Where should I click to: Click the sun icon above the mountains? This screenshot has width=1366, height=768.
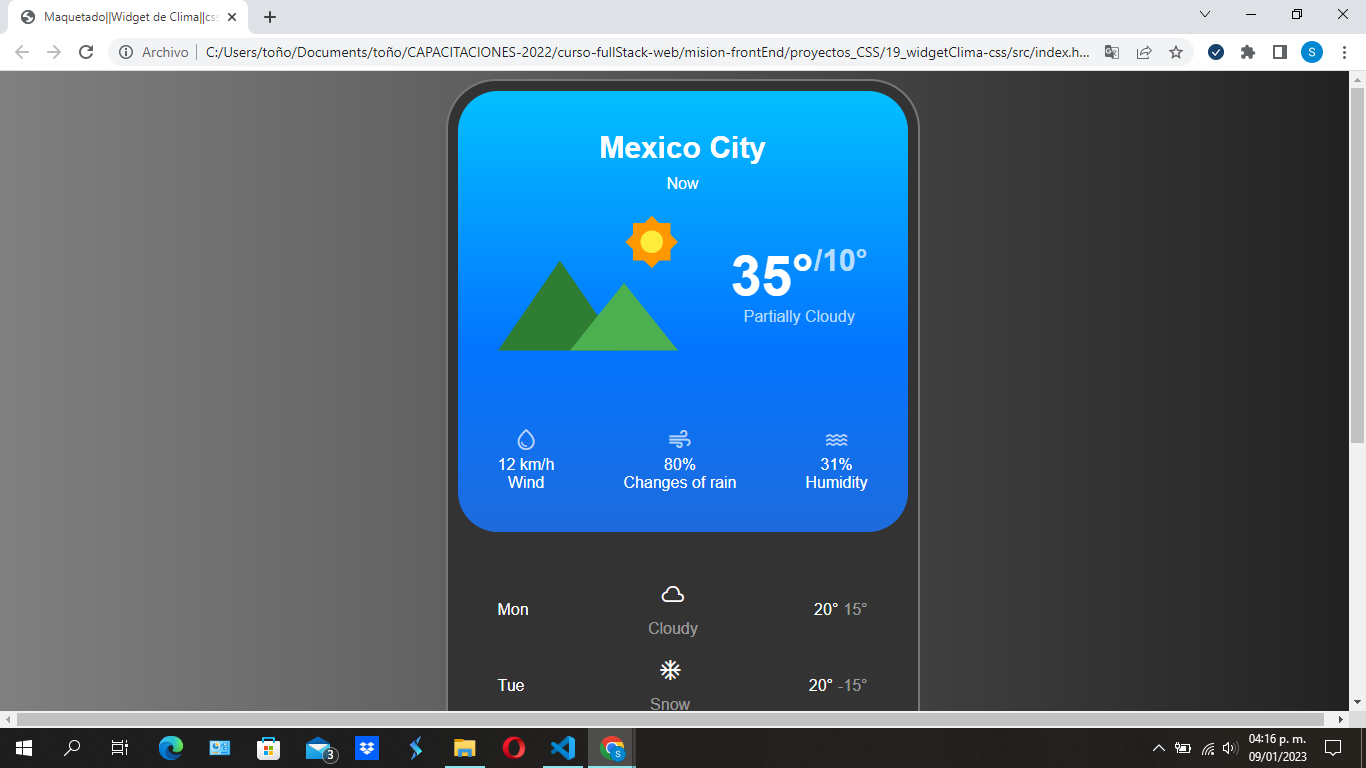coord(653,241)
